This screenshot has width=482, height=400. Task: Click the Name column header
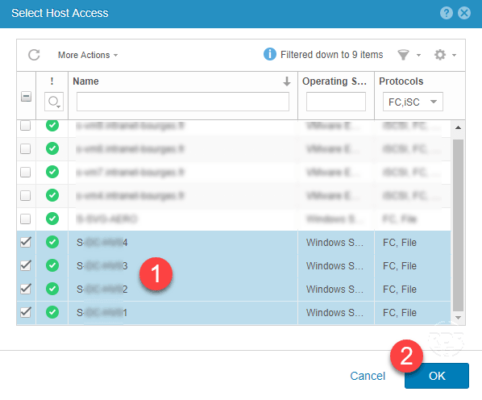tap(86, 81)
